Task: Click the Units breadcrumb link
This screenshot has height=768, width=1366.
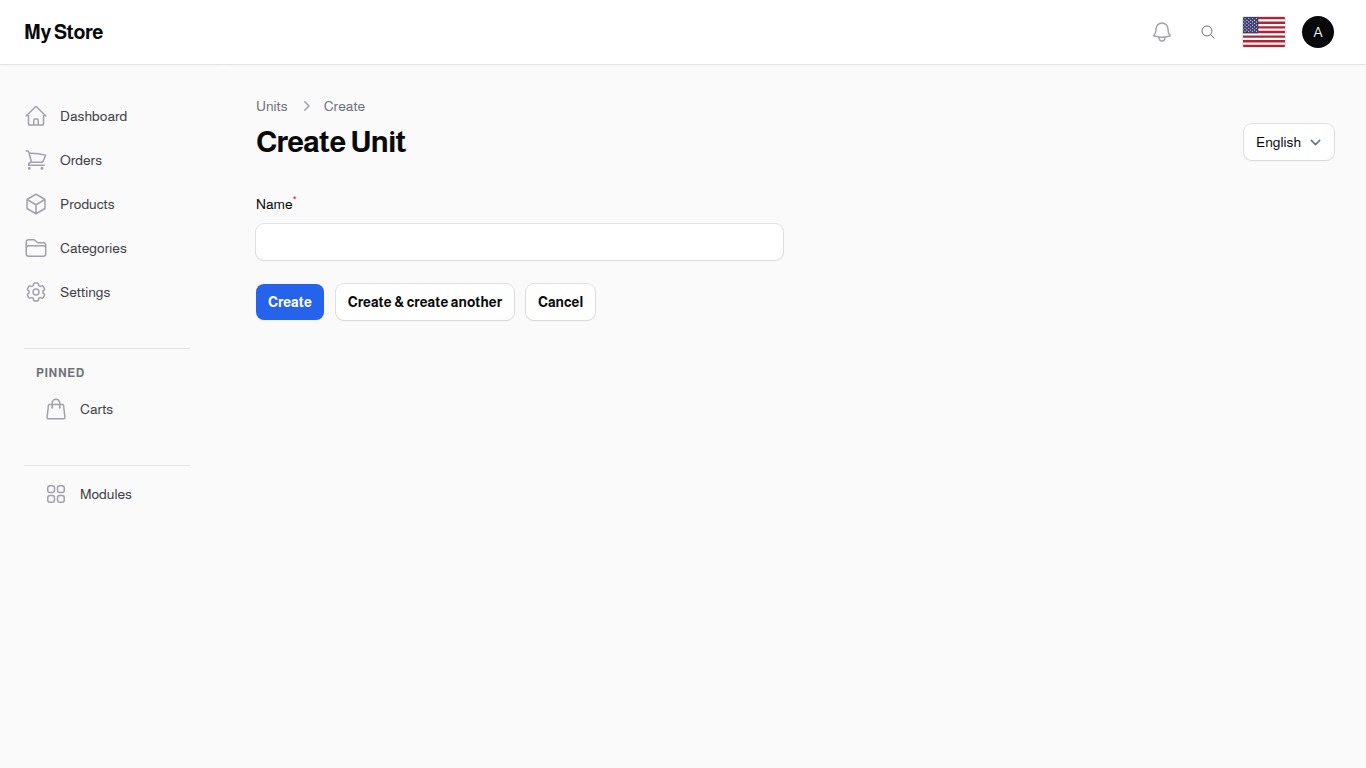Action: tap(271, 106)
